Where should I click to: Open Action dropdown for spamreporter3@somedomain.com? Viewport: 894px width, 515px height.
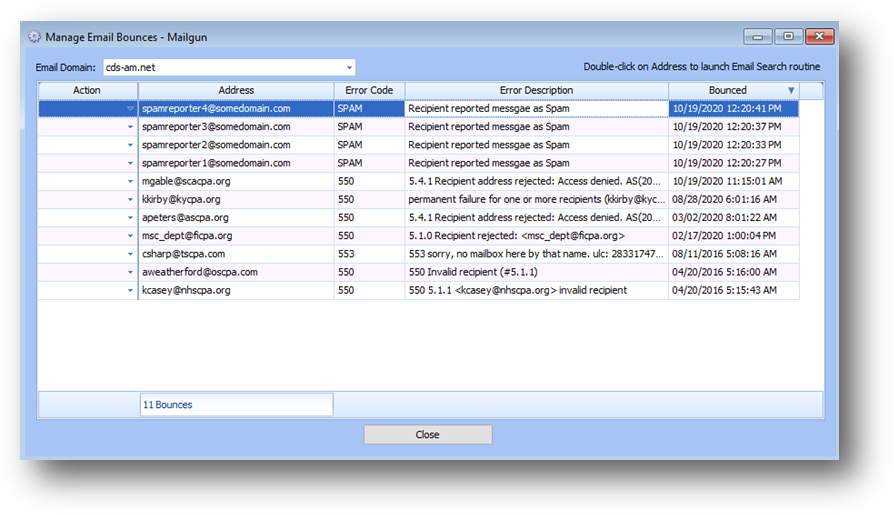click(131, 127)
